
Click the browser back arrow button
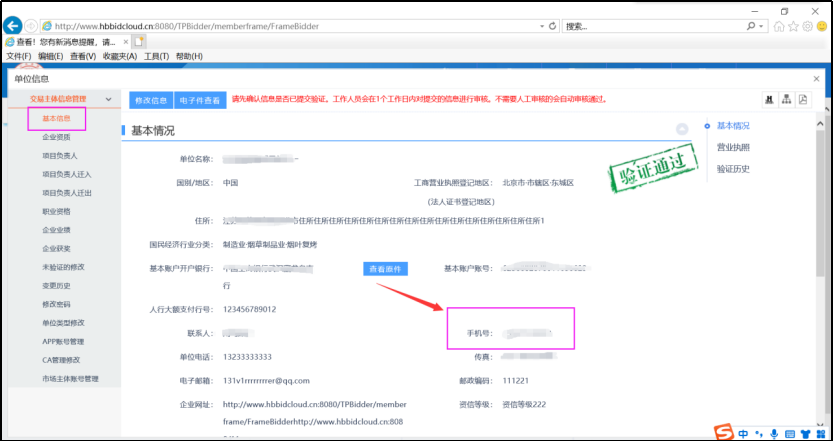coord(13,25)
